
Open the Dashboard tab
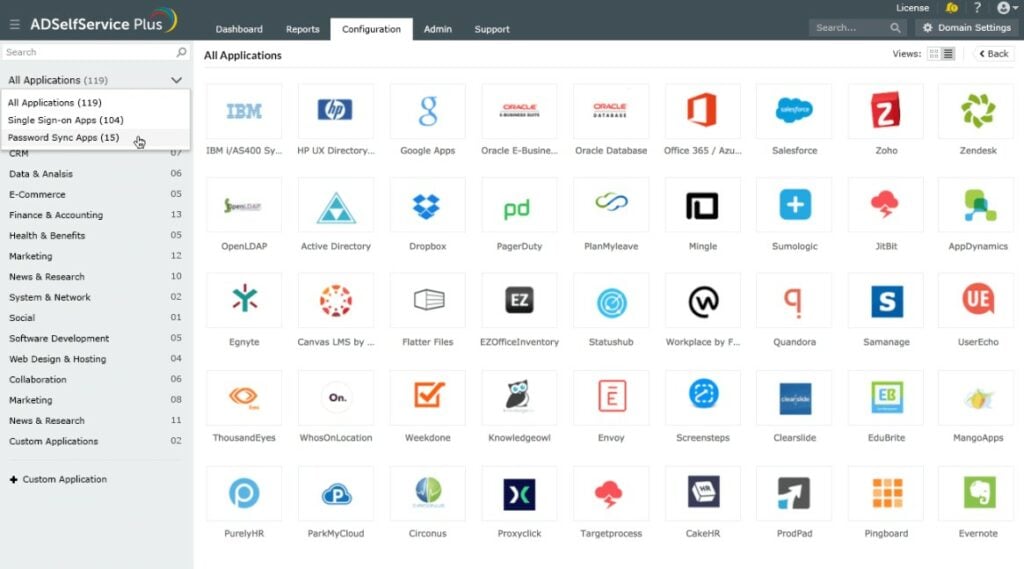click(x=239, y=29)
